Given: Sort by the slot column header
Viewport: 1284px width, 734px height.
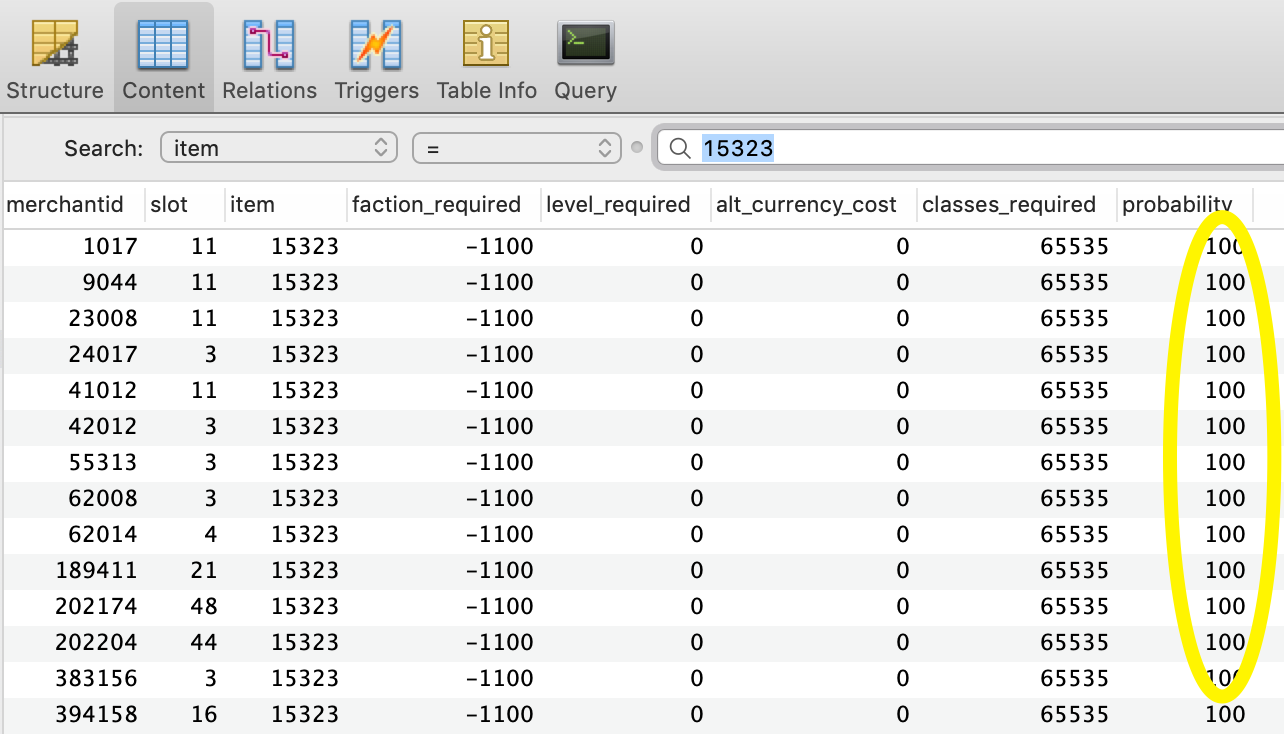Looking at the screenshot, I should pos(168,205).
